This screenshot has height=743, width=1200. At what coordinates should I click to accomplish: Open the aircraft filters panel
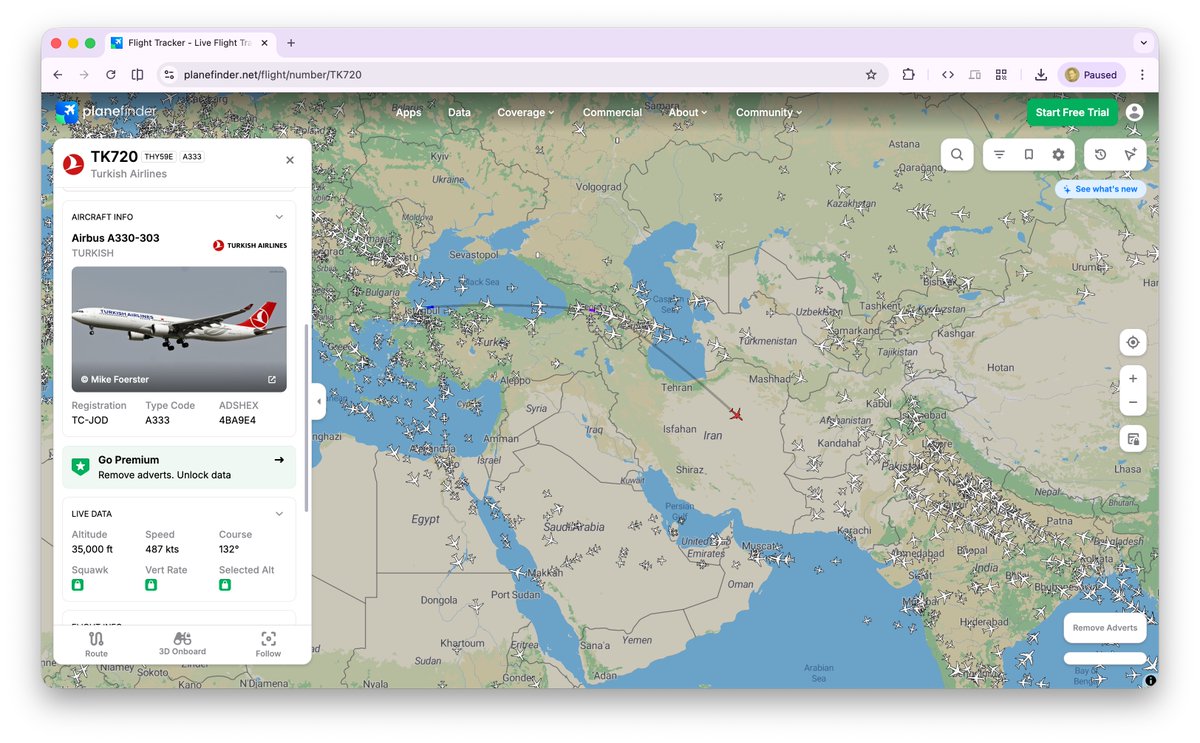point(998,154)
